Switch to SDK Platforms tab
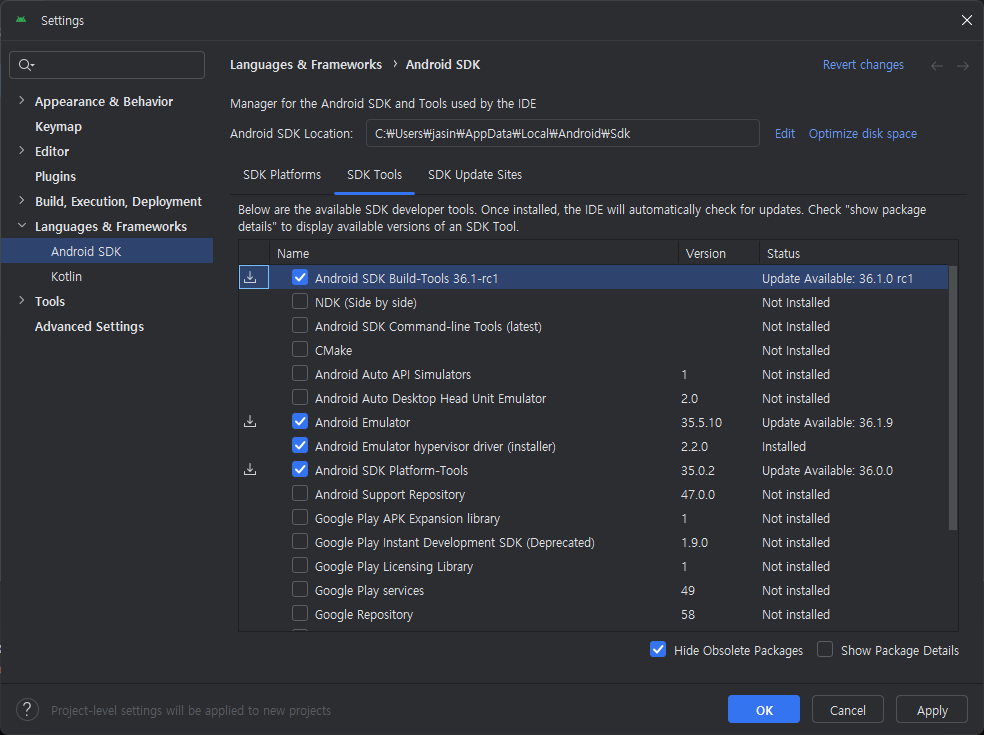The image size is (984, 735). pos(282,174)
